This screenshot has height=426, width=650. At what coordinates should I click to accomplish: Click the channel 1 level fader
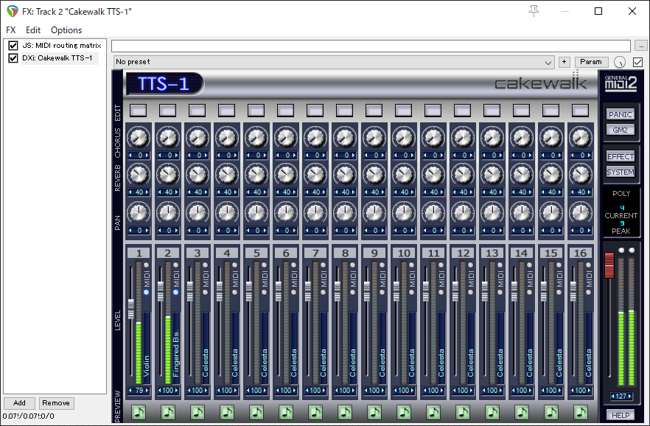tap(131, 309)
